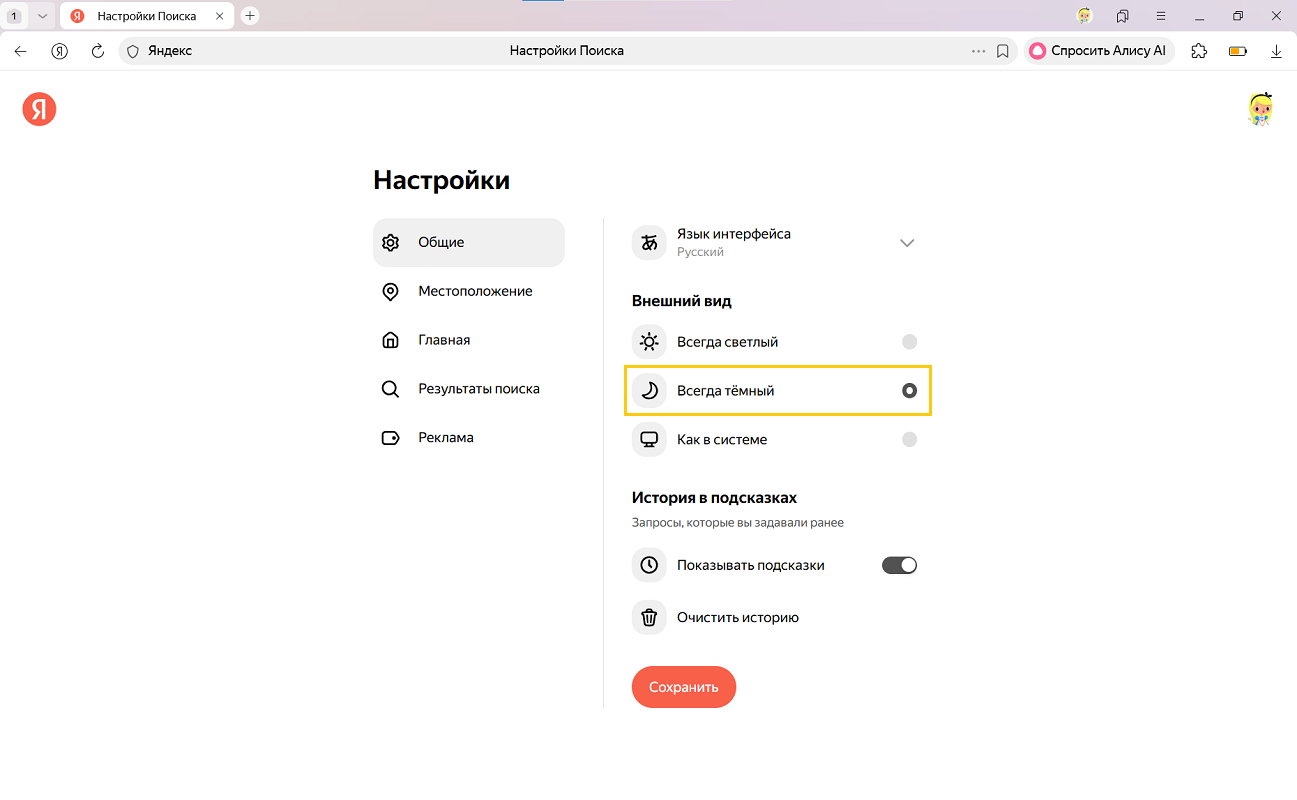The width and height of the screenshot is (1297, 800).
Task: Open the 'Местоположение' settings section
Action: tap(474, 291)
